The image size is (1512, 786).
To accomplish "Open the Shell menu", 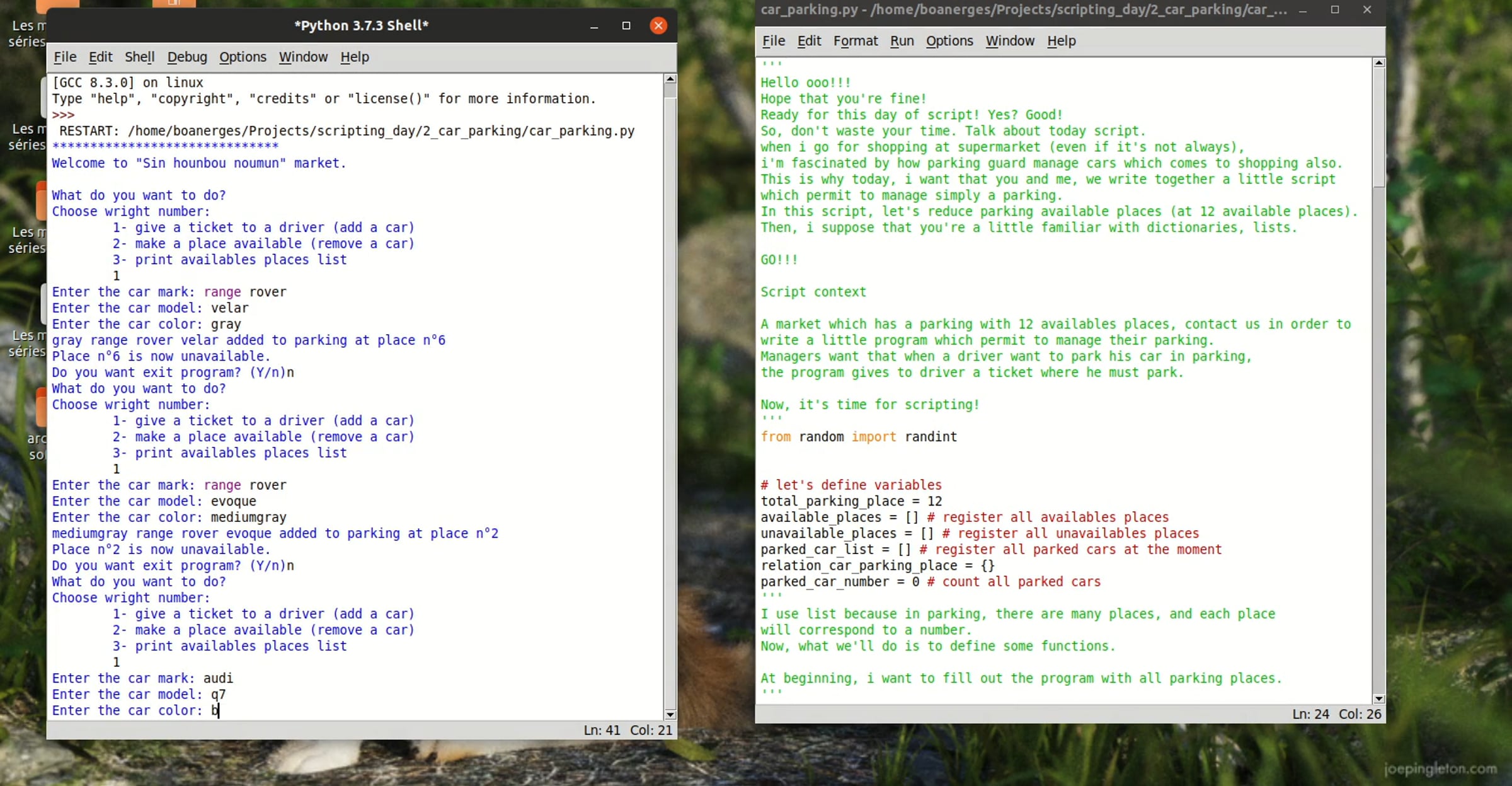I will tap(139, 57).
